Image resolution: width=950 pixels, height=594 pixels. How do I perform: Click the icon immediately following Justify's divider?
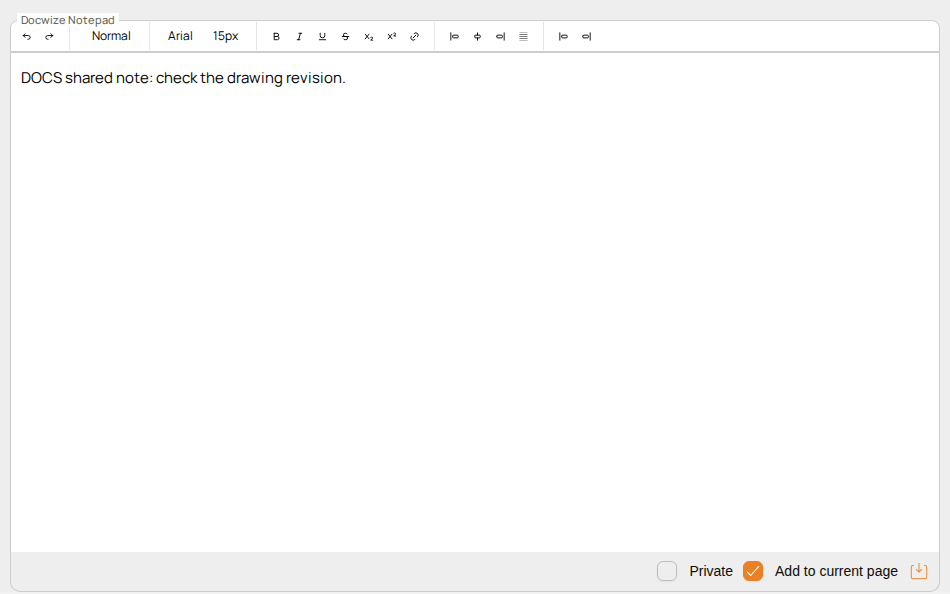563,36
